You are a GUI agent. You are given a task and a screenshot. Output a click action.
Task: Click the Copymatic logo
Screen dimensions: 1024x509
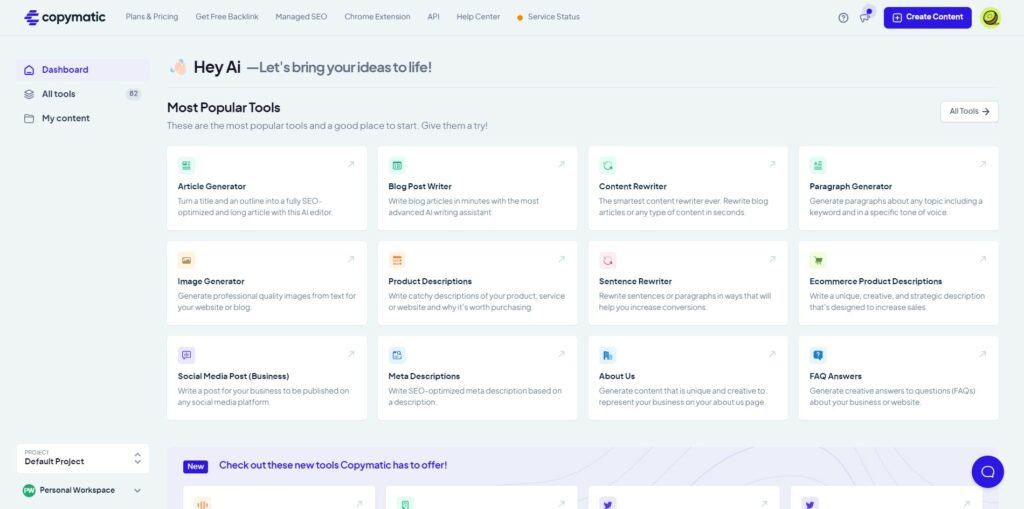(x=64, y=18)
